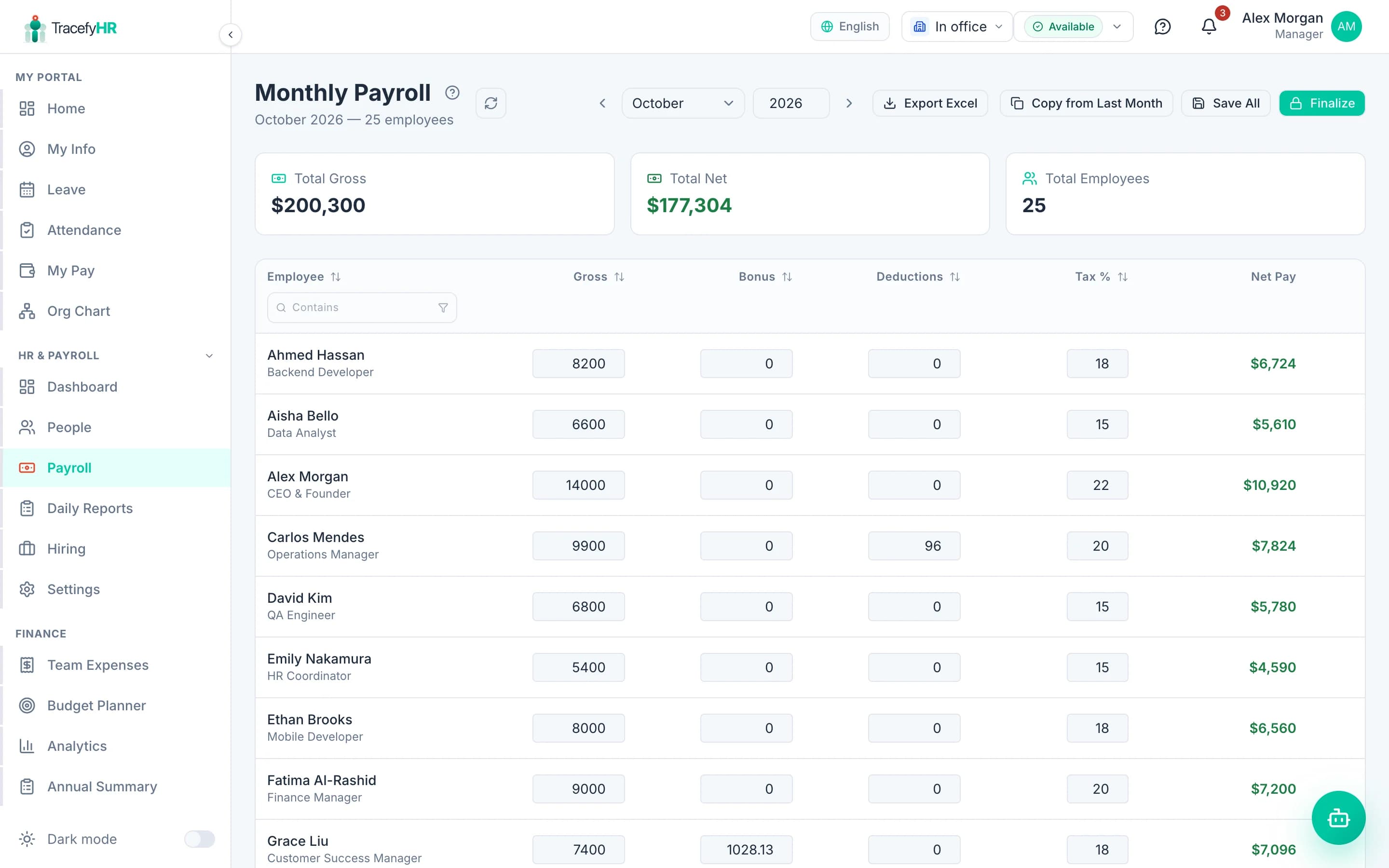Image resolution: width=1389 pixels, height=868 pixels.
Task: Click the refresh payroll icon
Action: point(491,103)
